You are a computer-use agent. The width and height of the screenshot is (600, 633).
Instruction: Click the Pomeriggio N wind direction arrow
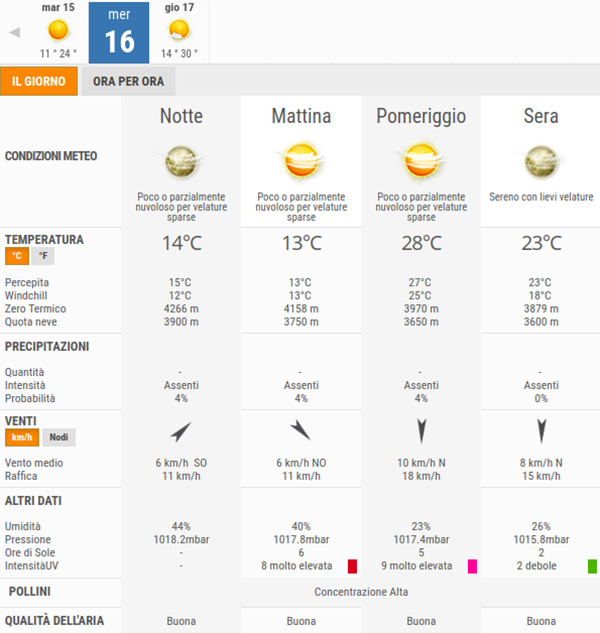coord(421,431)
